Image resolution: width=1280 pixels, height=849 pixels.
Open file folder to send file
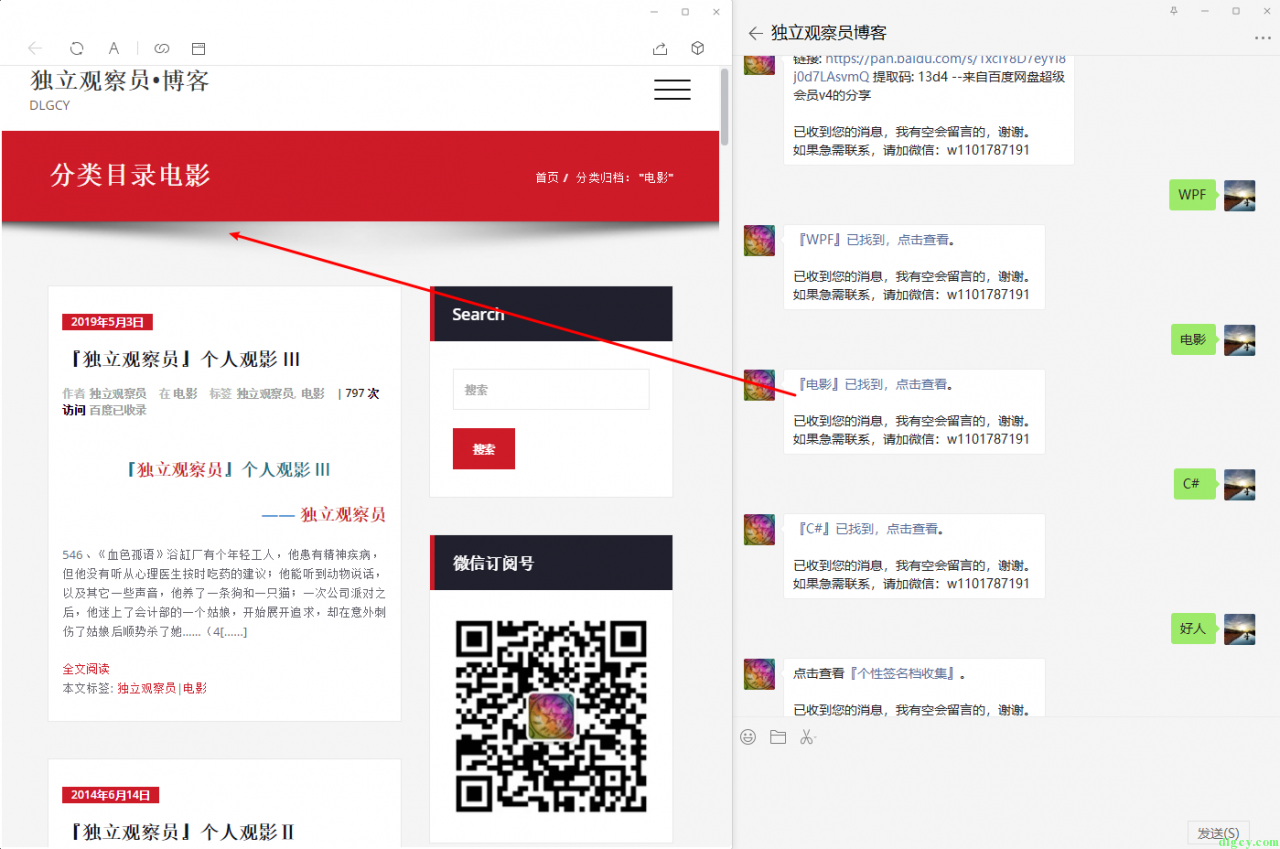tap(778, 737)
